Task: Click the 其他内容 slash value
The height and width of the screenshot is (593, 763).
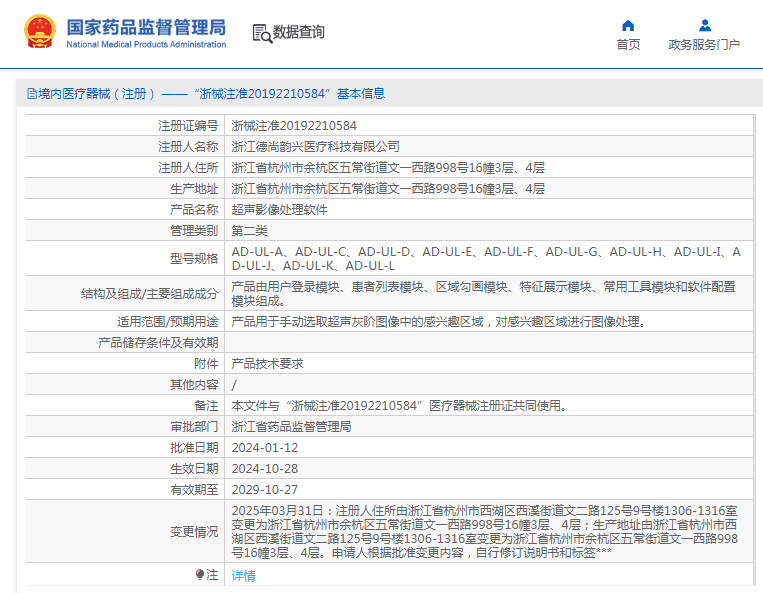Action: click(x=234, y=385)
